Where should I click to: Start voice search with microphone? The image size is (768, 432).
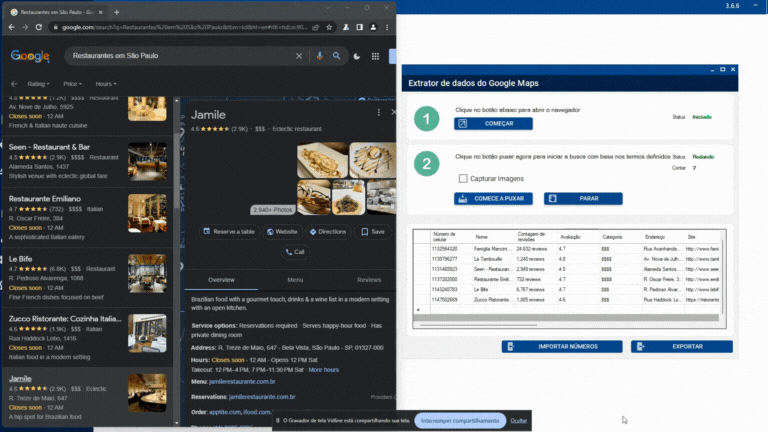[320, 56]
